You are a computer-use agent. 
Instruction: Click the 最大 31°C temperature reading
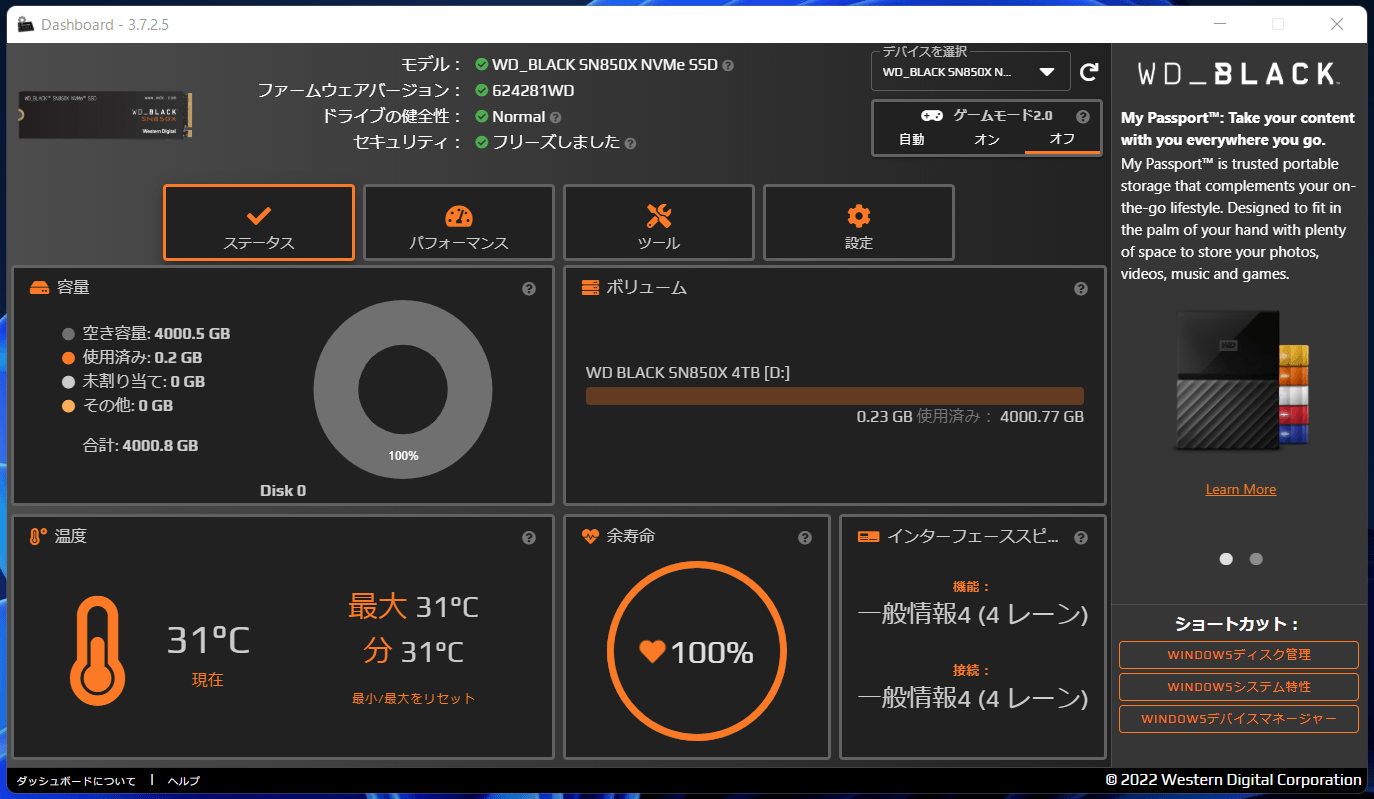click(x=413, y=606)
